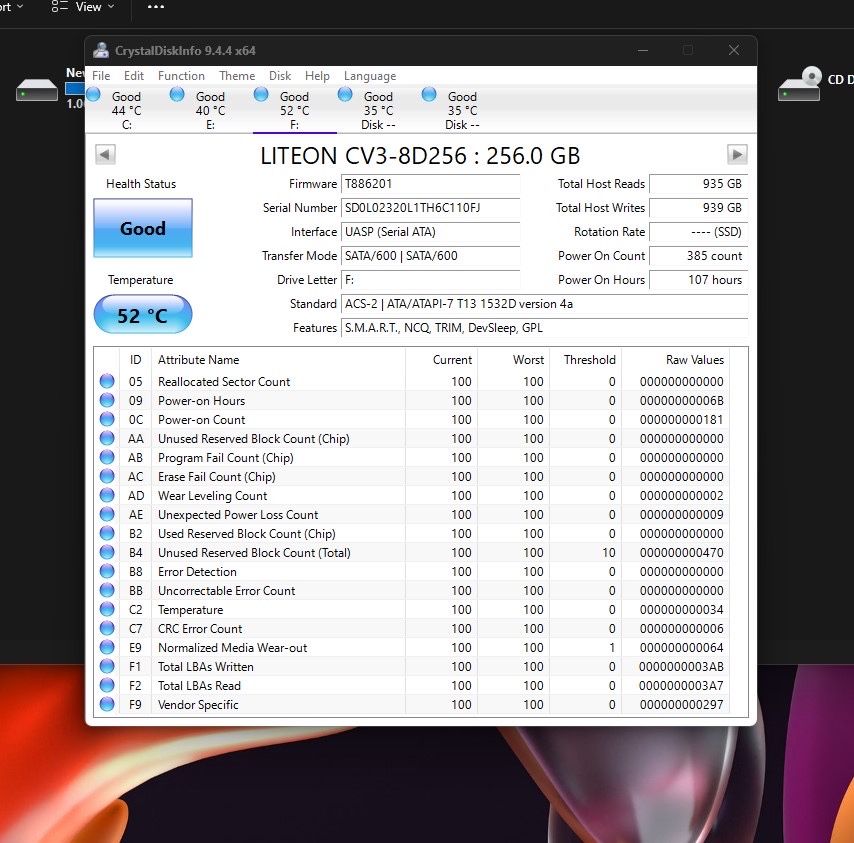Viewport: 854px width, 843px height.
Task: Select the Unused Reserved Block Count (Total) row
Action: coord(412,552)
